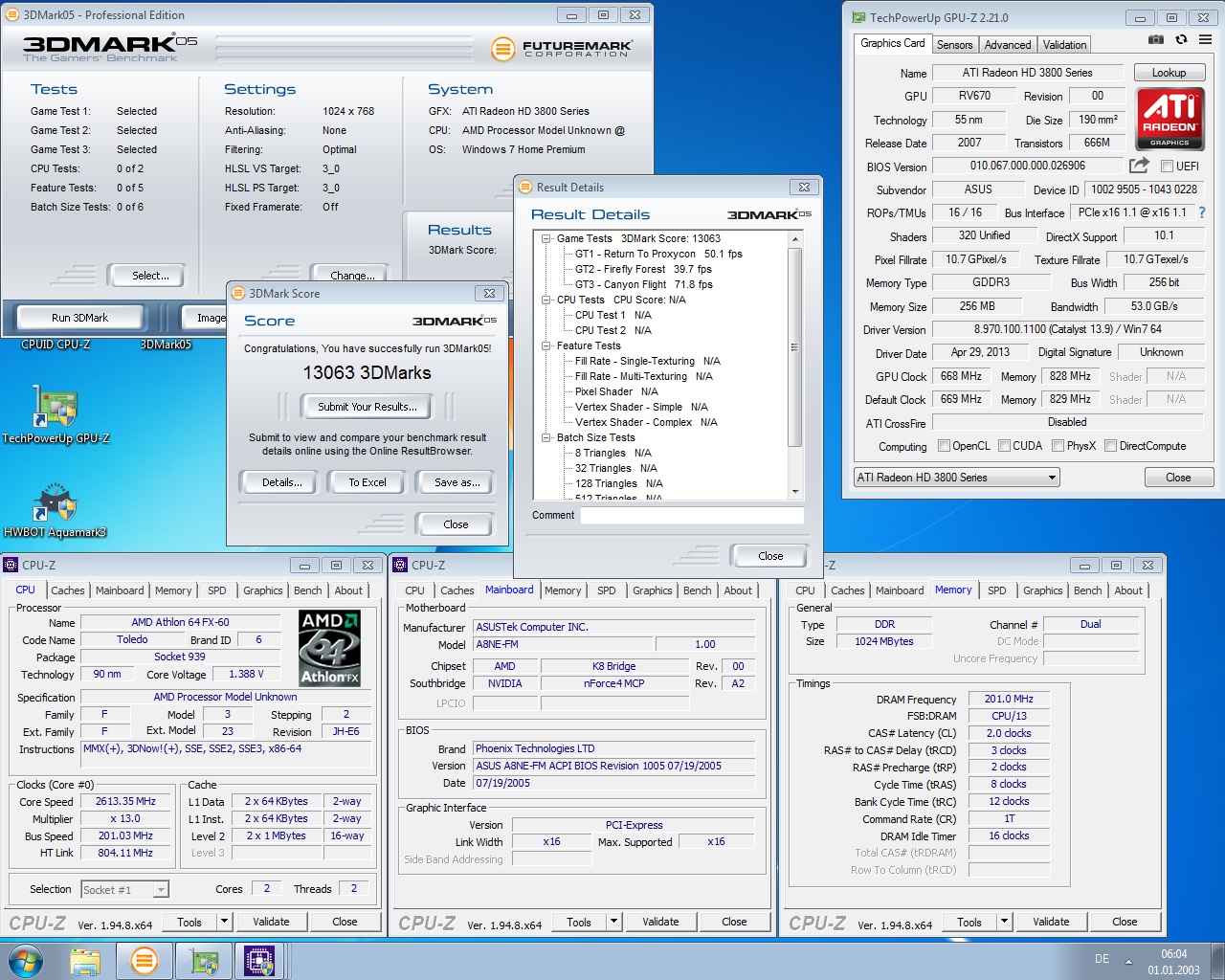Image resolution: width=1225 pixels, height=980 pixels.
Task: Click the DE language indicator
Action: 1102,959
